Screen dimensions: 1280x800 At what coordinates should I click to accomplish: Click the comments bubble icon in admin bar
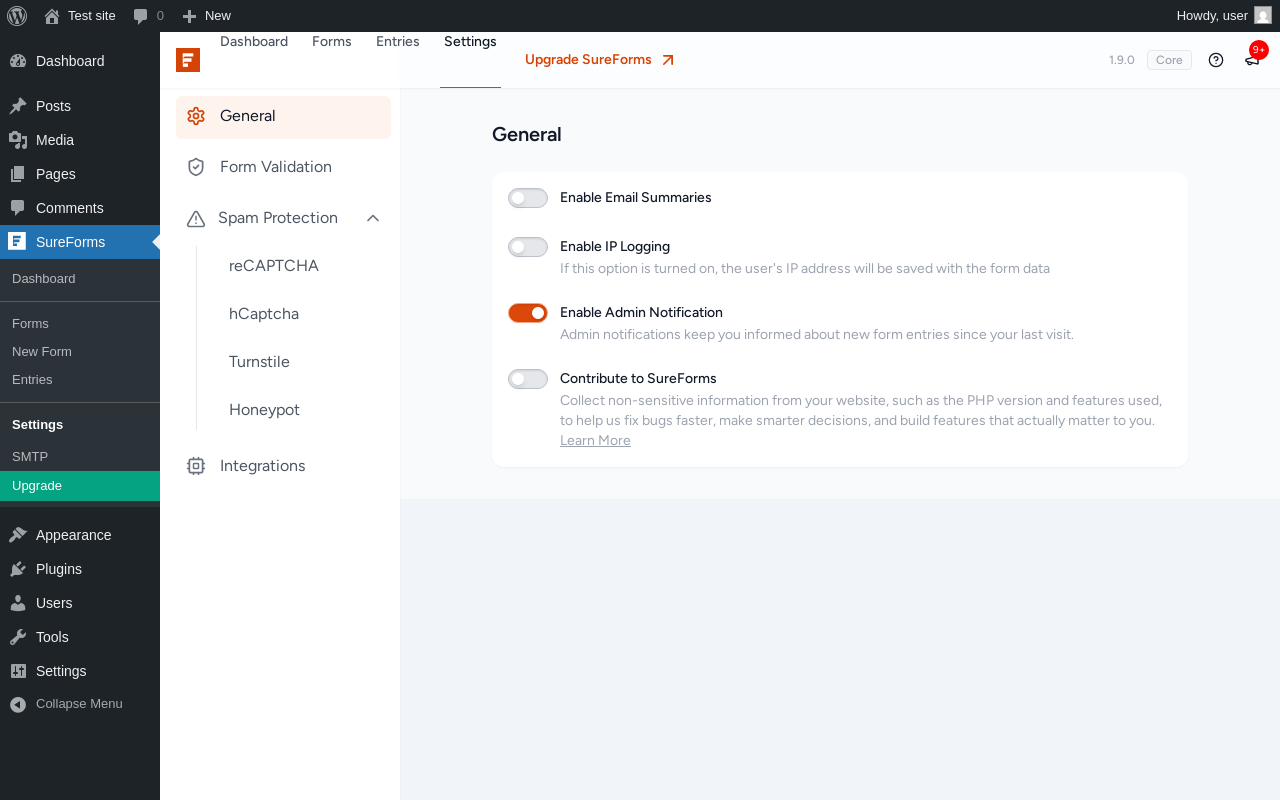tap(141, 16)
